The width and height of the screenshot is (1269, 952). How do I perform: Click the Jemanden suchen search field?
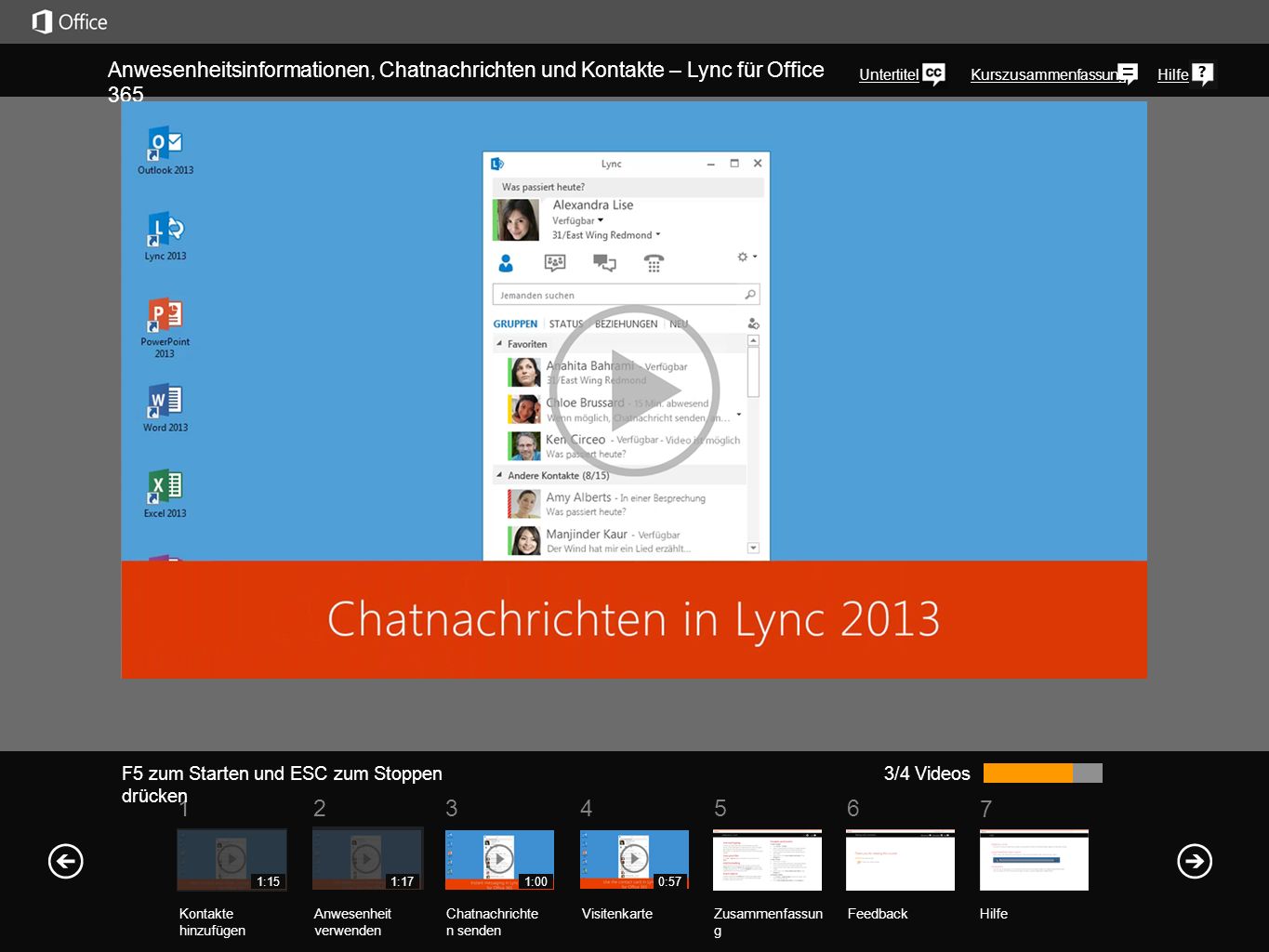[626, 295]
